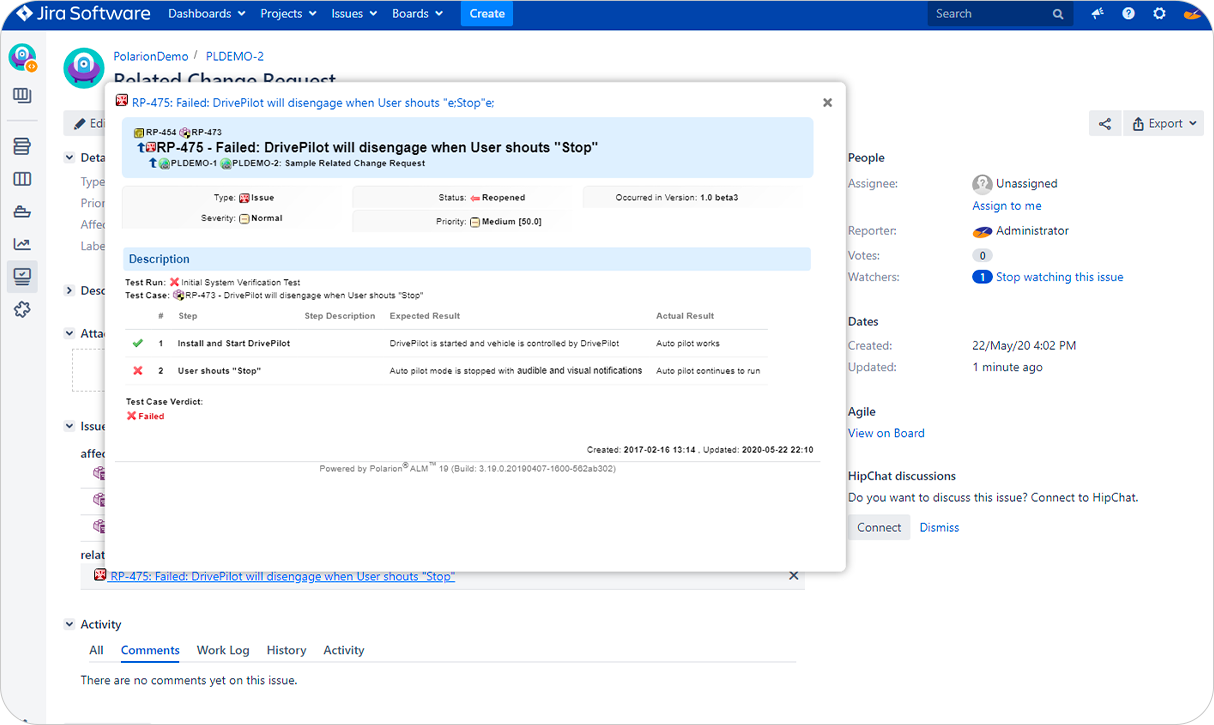
Task: Open the linked RP-475 issue link at bottom
Action: [282, 577]
